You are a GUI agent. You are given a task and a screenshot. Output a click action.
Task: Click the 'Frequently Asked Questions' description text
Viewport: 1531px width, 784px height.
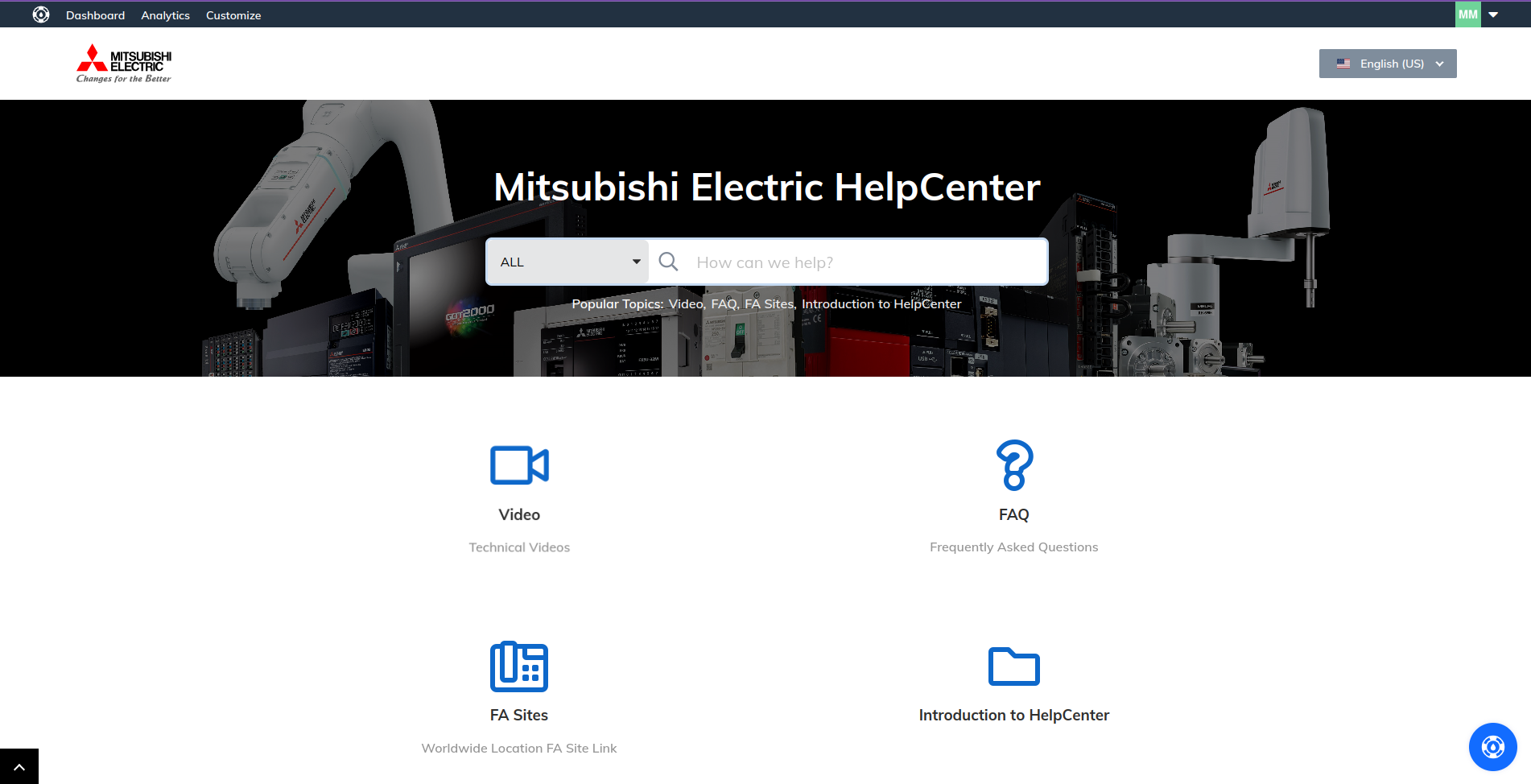click(1014, 547)
